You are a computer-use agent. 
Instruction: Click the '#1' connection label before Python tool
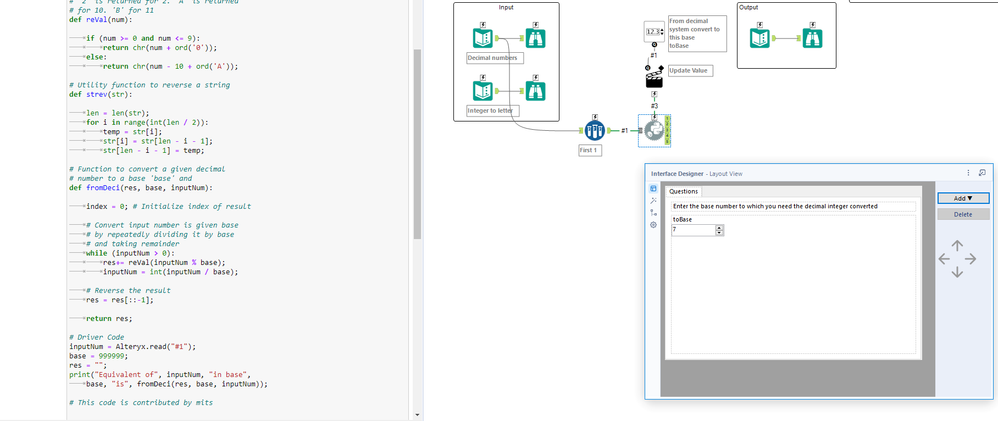coord(624,131)
